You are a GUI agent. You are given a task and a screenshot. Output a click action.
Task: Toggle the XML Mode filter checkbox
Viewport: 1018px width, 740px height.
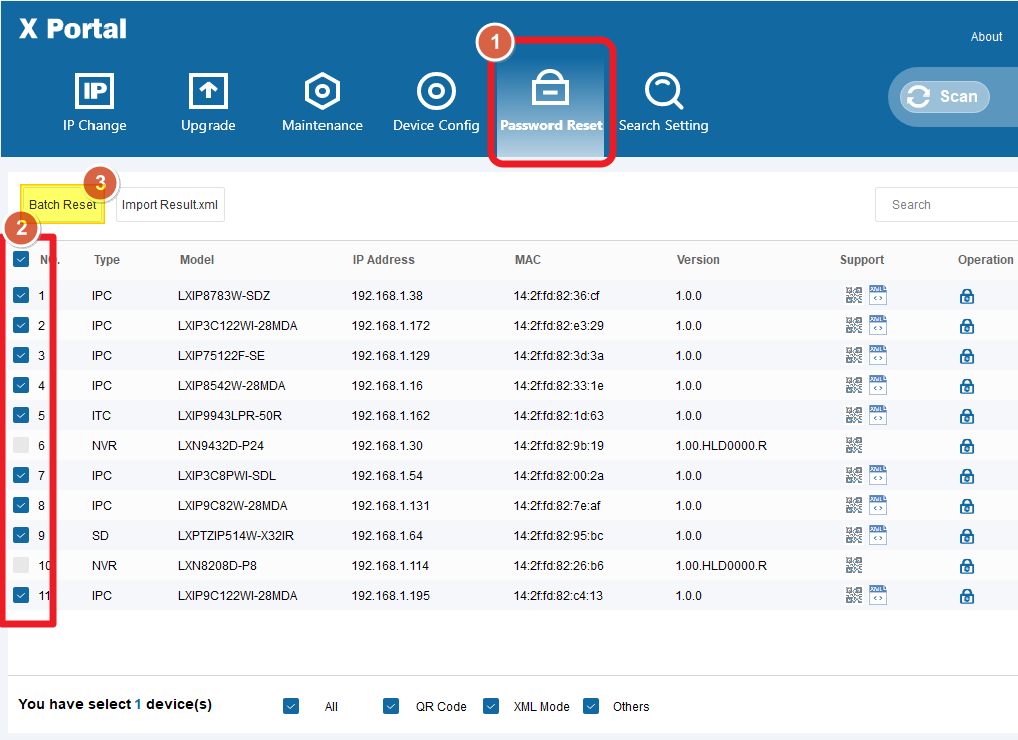491,706
